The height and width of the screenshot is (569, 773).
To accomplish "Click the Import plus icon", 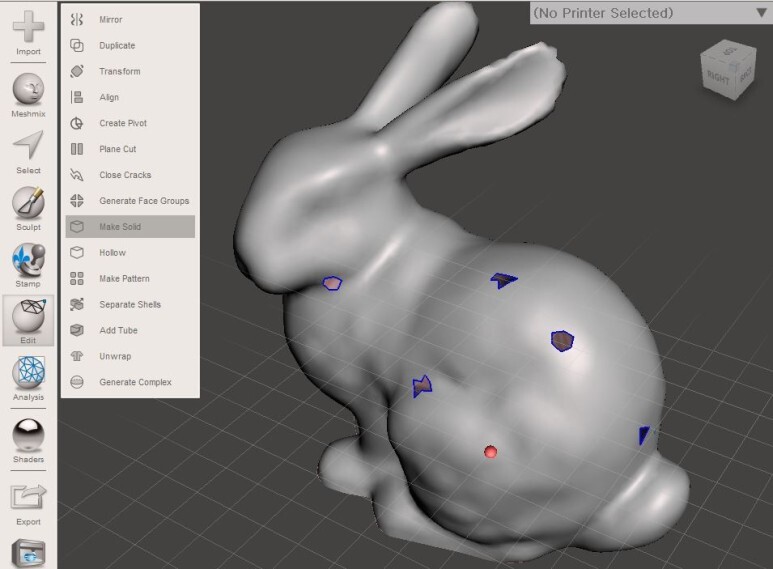I will [28, 27].
